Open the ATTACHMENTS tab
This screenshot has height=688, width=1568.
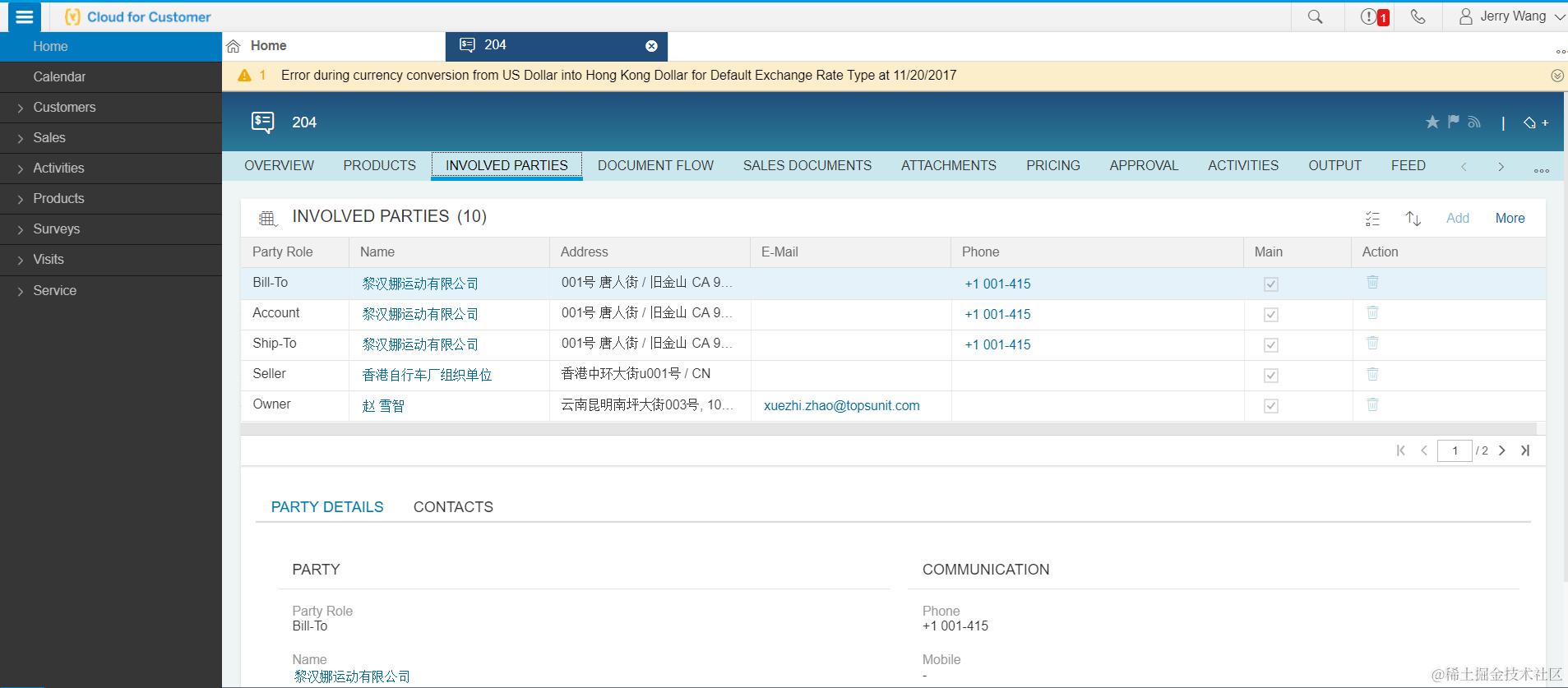(x=948, y=165)
